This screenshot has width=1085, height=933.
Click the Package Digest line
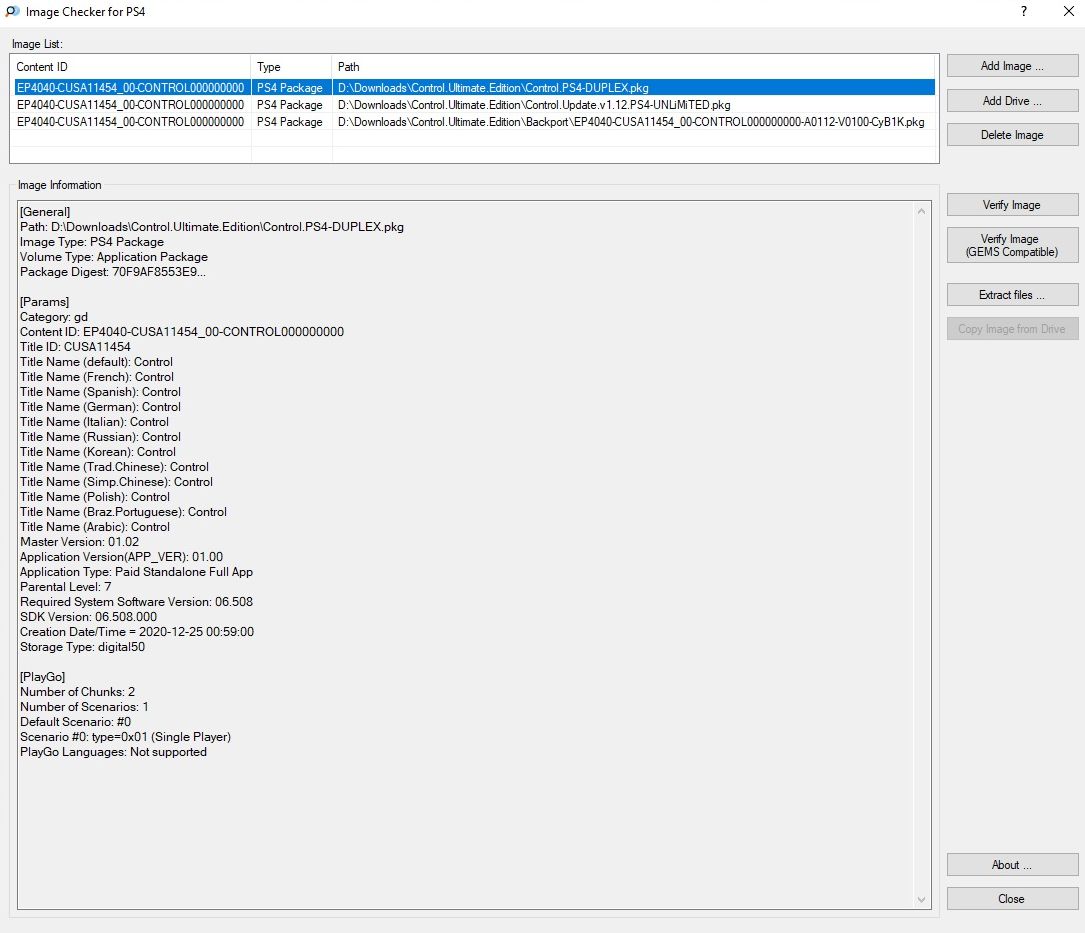click(113, 272)
